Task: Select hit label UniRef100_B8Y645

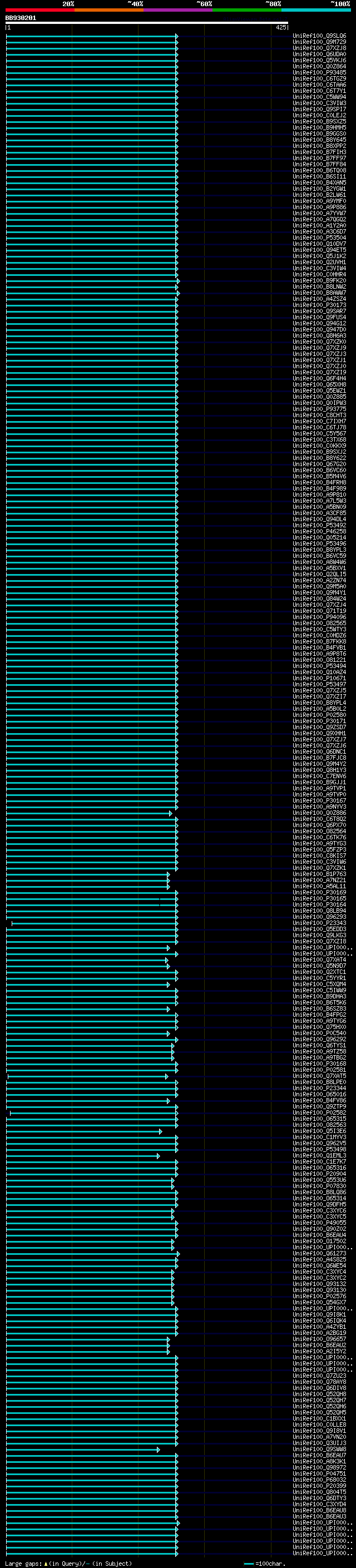Action: (319, 140)
